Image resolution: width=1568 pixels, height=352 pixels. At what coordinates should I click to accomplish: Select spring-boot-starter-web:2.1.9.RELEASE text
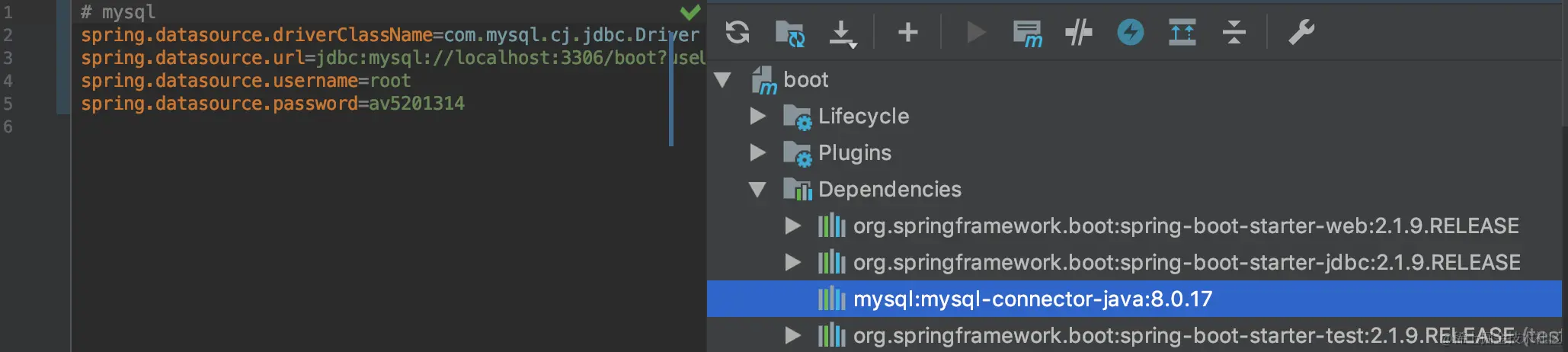pos(1186,226)
